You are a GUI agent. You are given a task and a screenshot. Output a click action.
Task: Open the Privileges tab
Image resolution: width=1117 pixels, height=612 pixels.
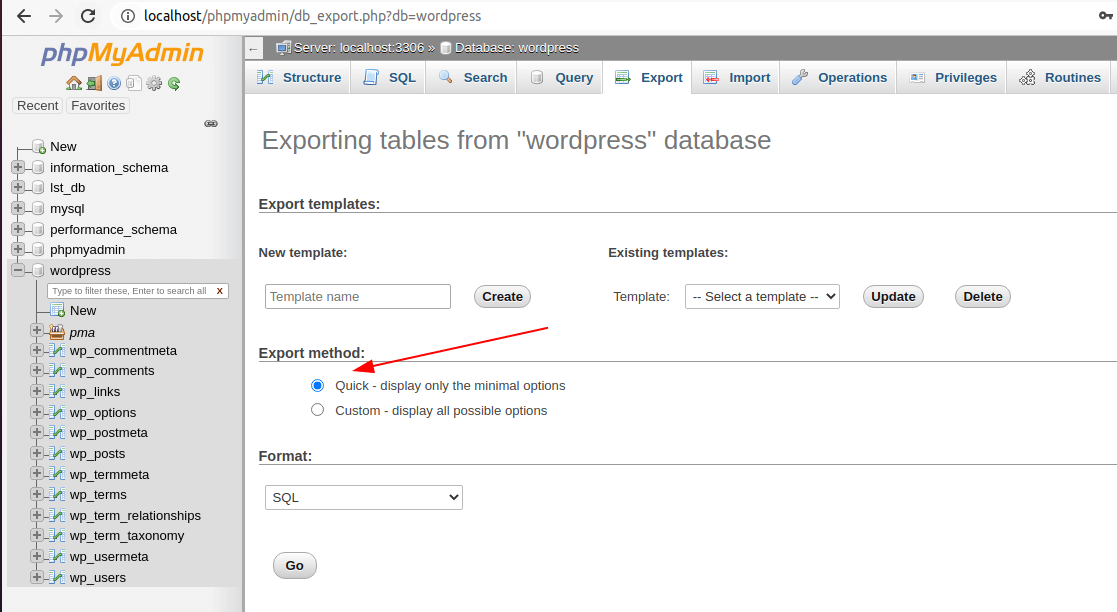[953, 78]
